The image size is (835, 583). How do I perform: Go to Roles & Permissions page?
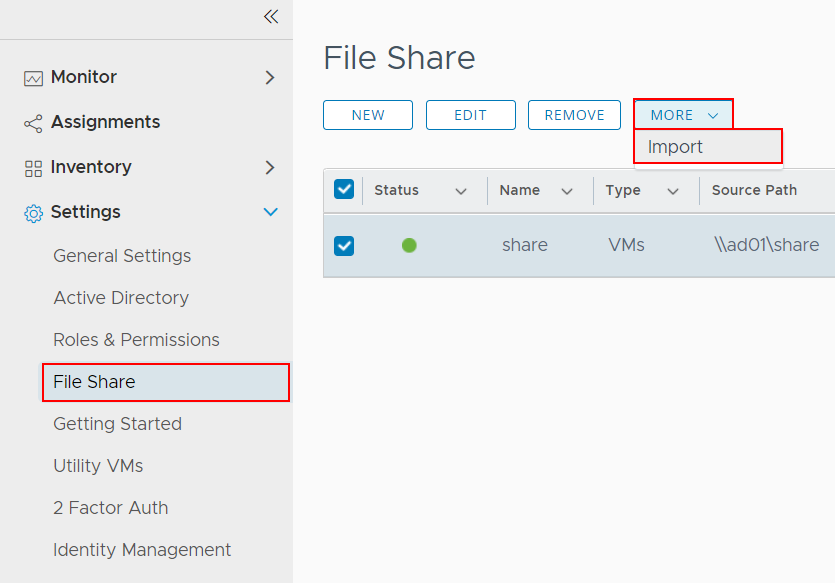pos(136,340)
